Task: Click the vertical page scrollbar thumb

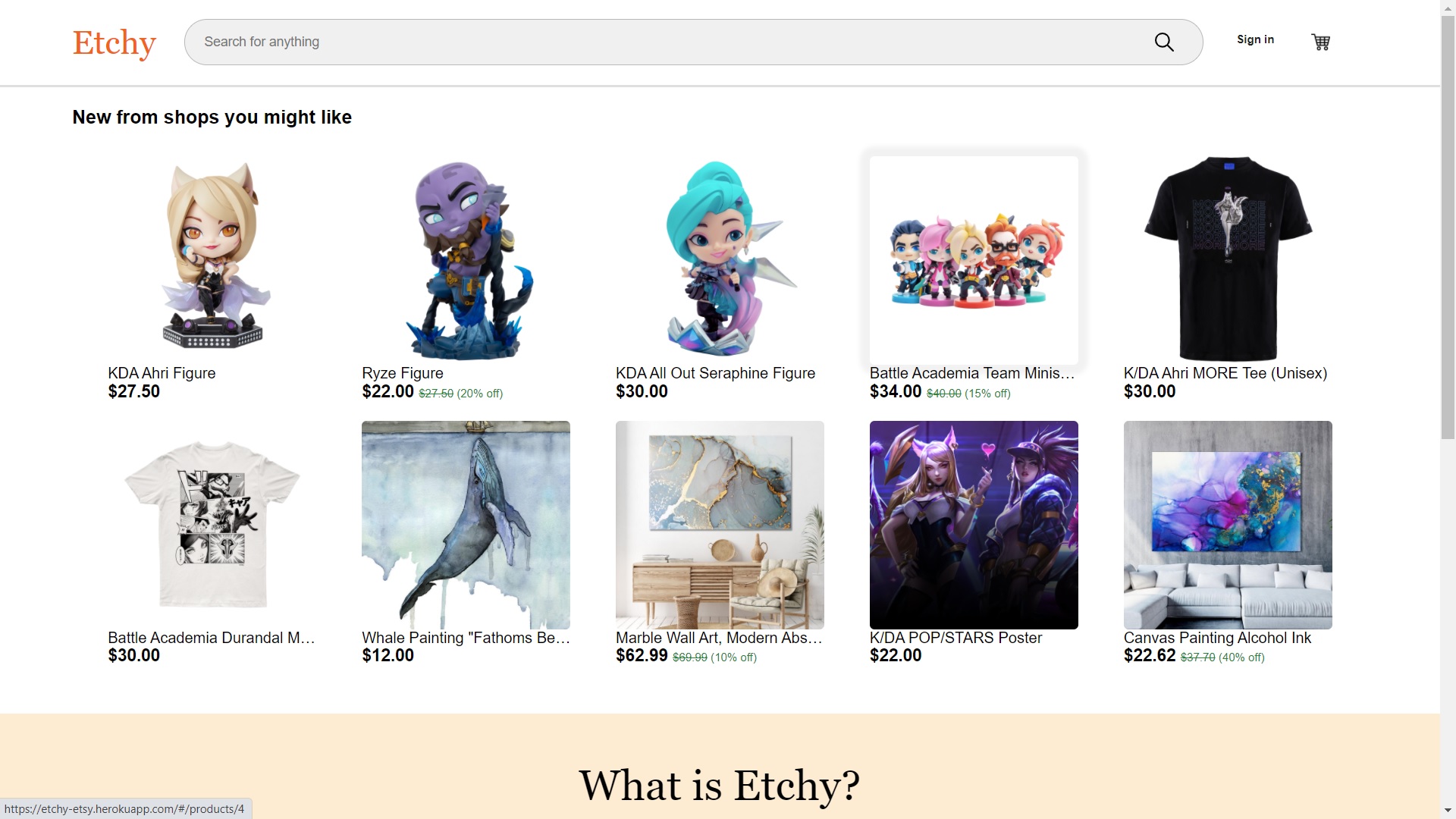Action: pos(1448,226)
